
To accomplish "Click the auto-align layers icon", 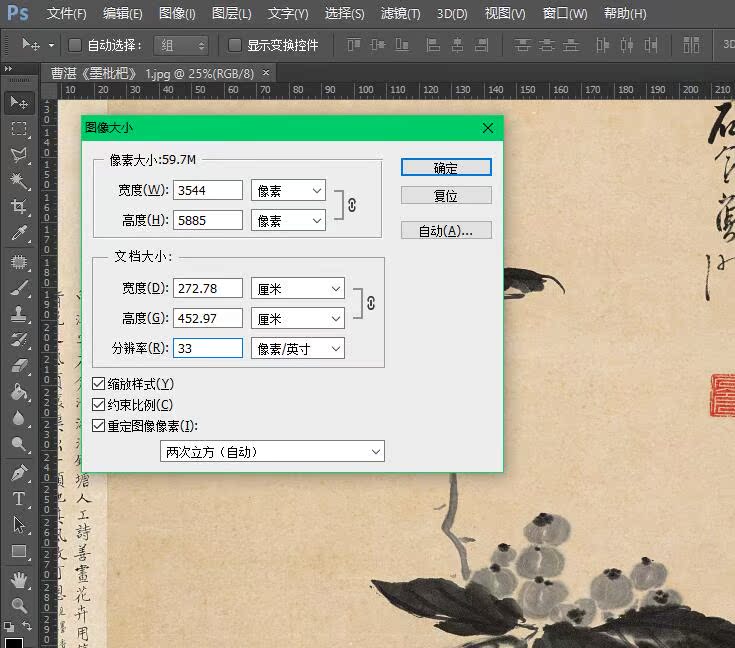I will [x=691, y=45].
